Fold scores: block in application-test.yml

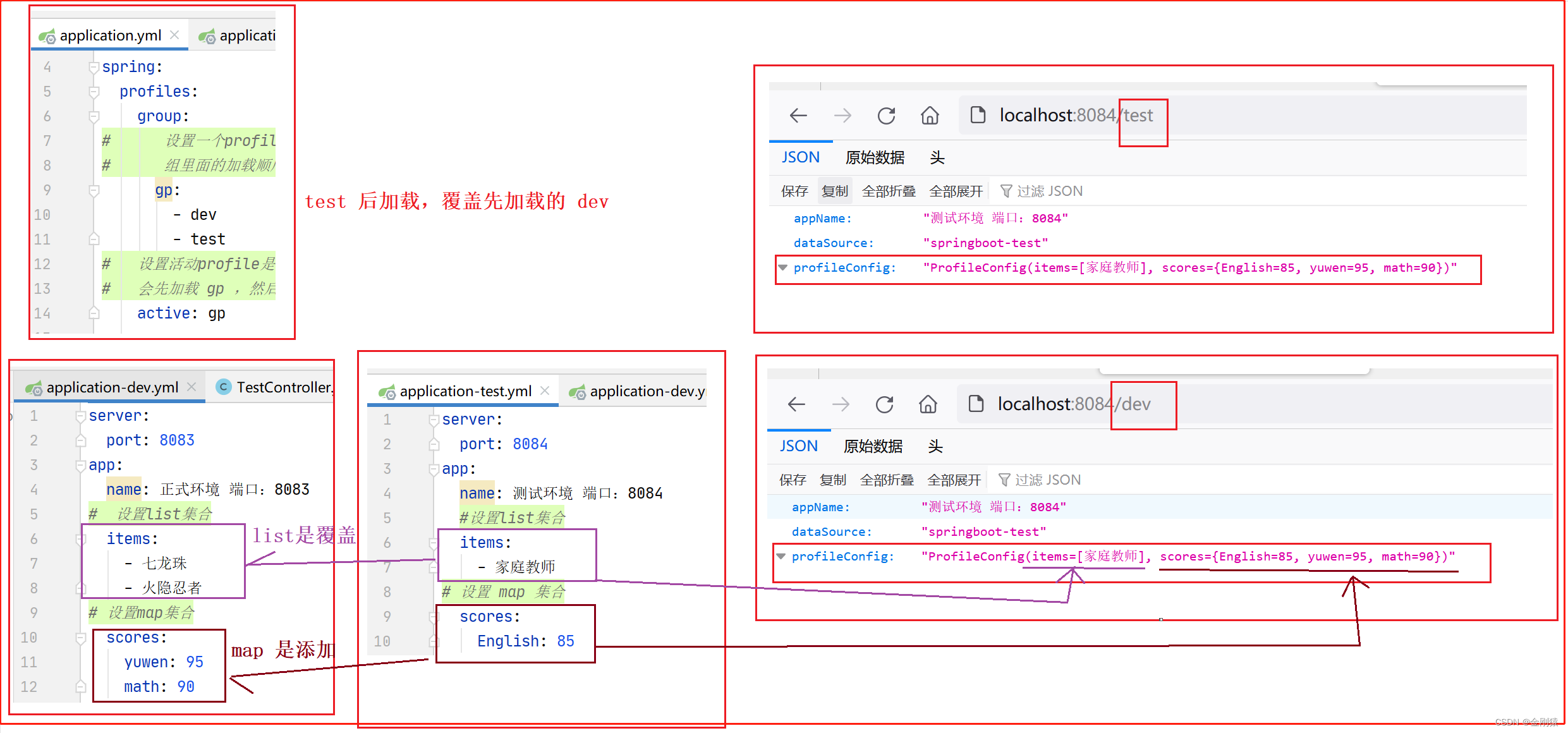[x=434, y=617]
